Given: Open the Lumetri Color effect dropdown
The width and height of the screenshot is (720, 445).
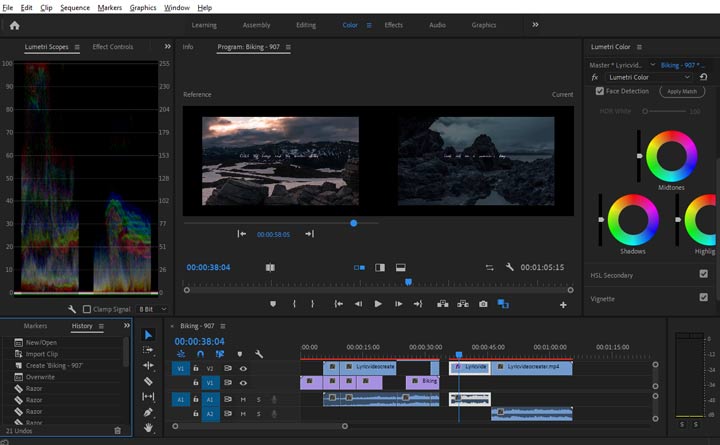Looking at the screenshot, I should 648,77.
